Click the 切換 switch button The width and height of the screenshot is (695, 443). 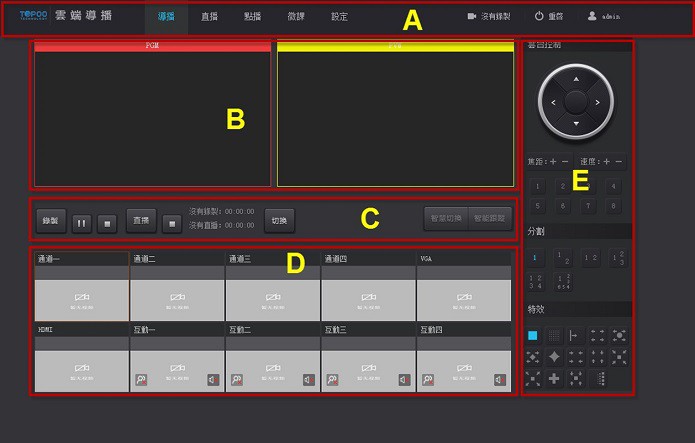point(279,221)
